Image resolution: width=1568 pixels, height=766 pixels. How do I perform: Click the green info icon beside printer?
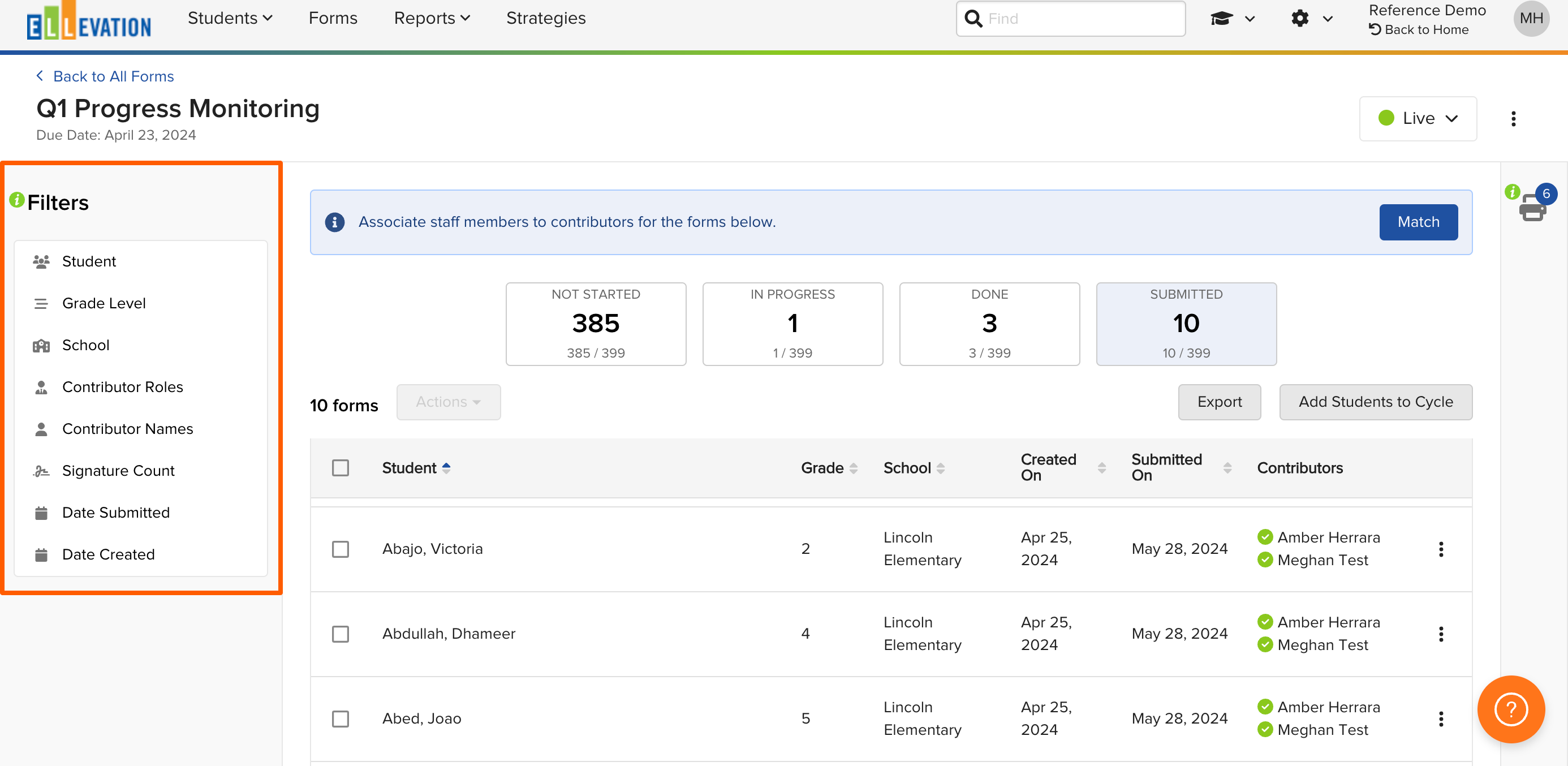pyautogui.click(x=1512, y=192)
